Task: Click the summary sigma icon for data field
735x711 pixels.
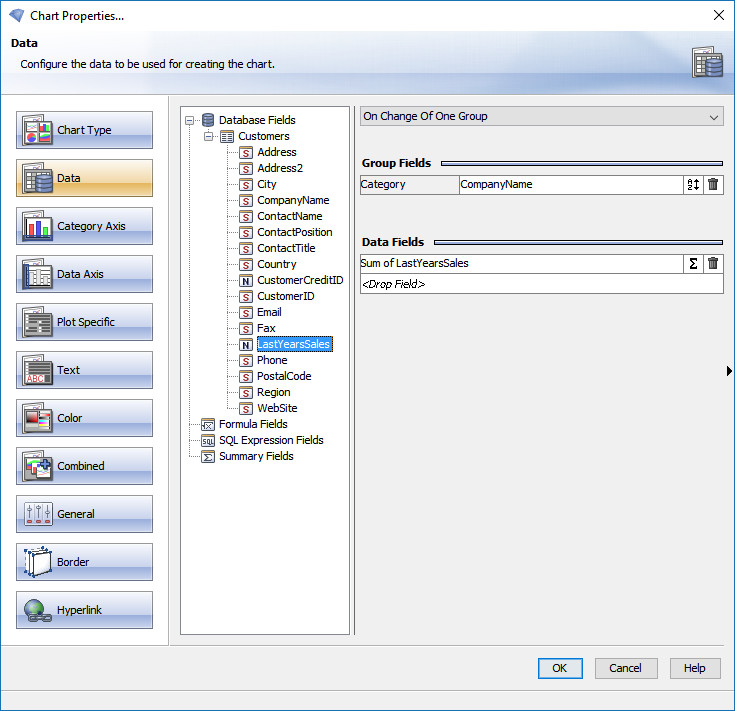Action: click(693, 264)
